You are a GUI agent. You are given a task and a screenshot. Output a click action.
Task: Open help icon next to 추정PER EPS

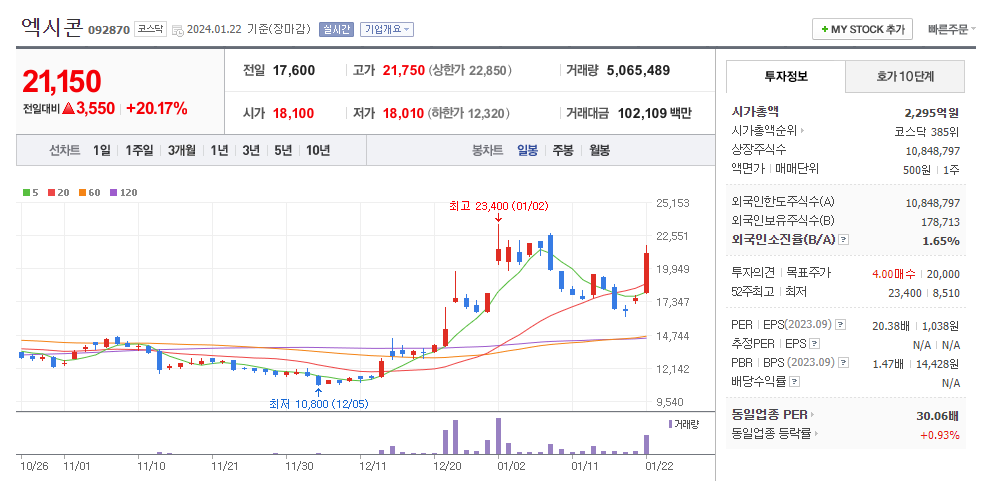click(x=815, y=344)
